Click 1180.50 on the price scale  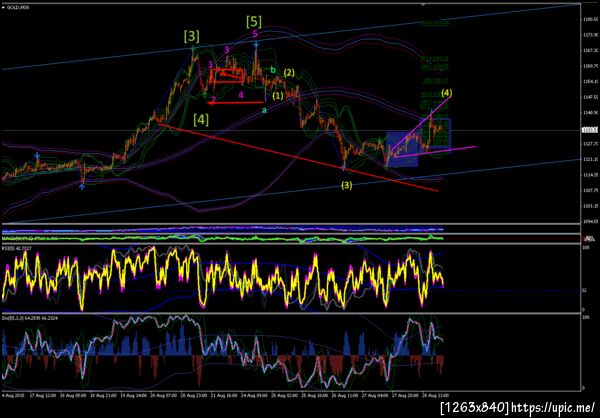click(x=589, y=19)
